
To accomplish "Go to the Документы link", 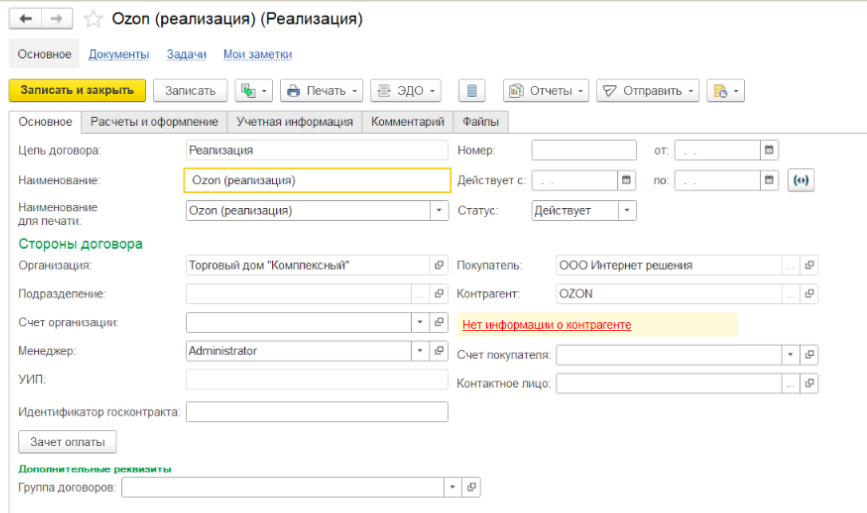I will pyautogui.click(x=118, y=54).
